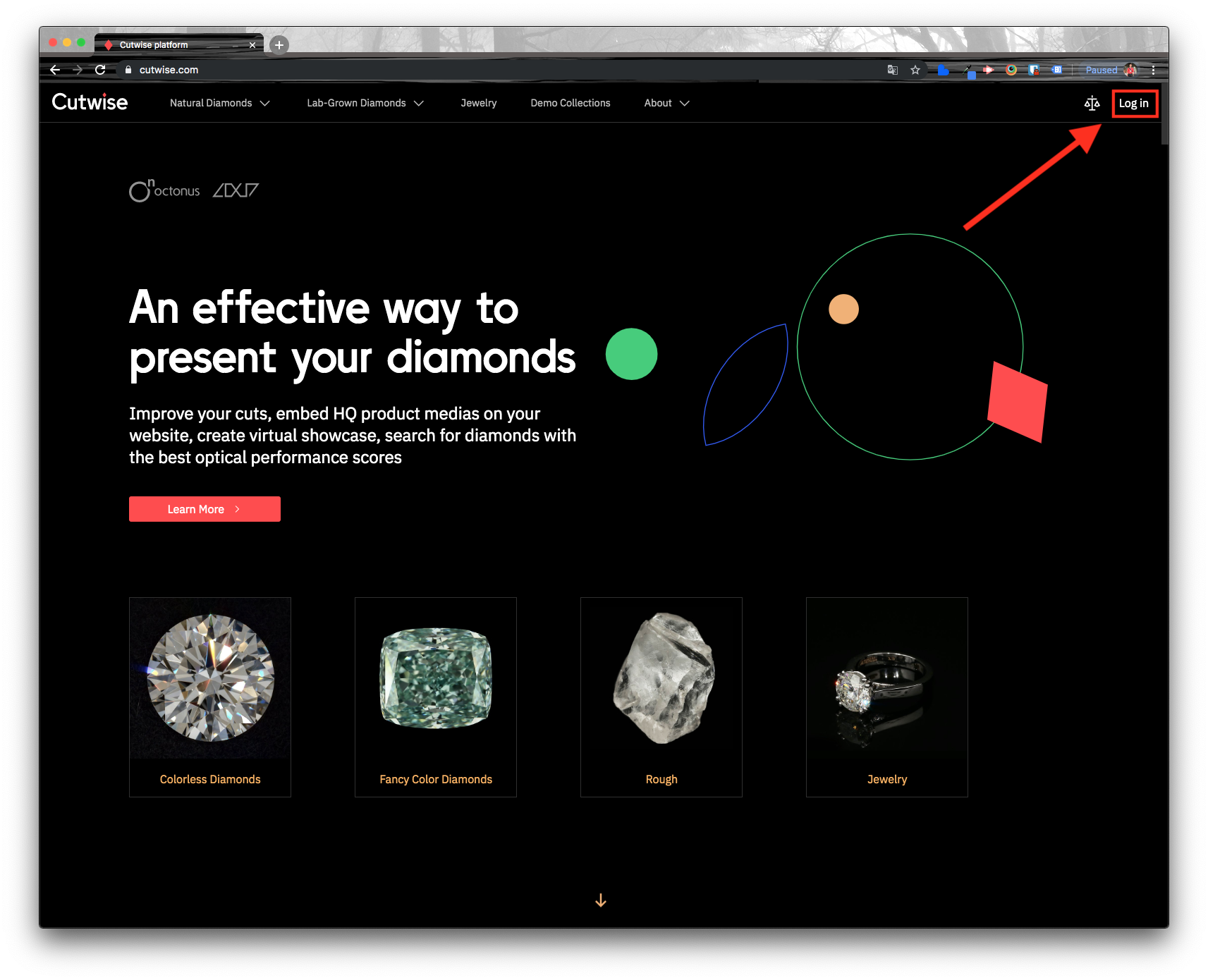This screenshot has height=980, width=1208.
Task: Click the Paused profile button
Action: pyautogui.click(x=1110, y=70)
